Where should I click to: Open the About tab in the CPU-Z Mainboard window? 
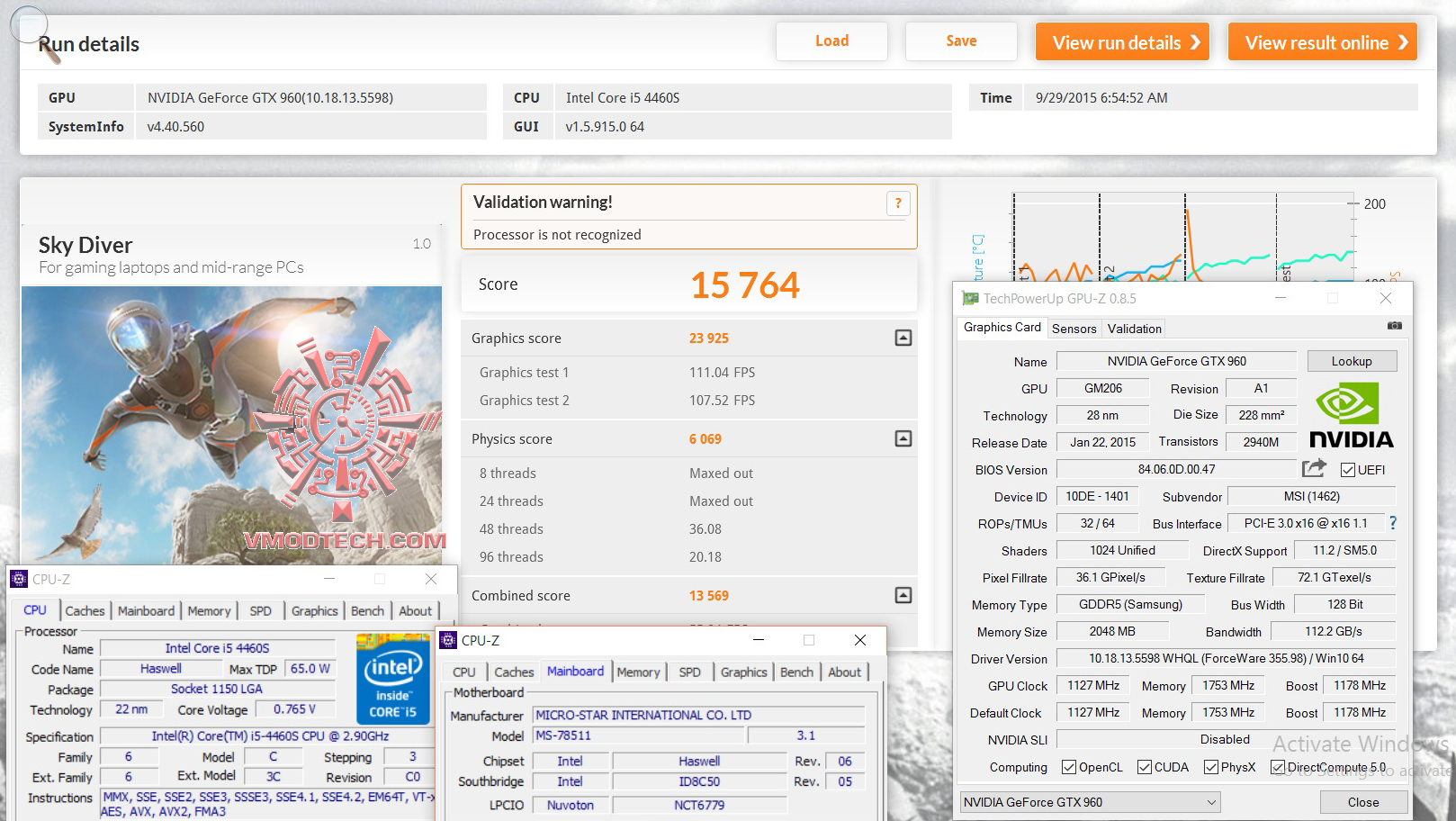pos(844,672)
